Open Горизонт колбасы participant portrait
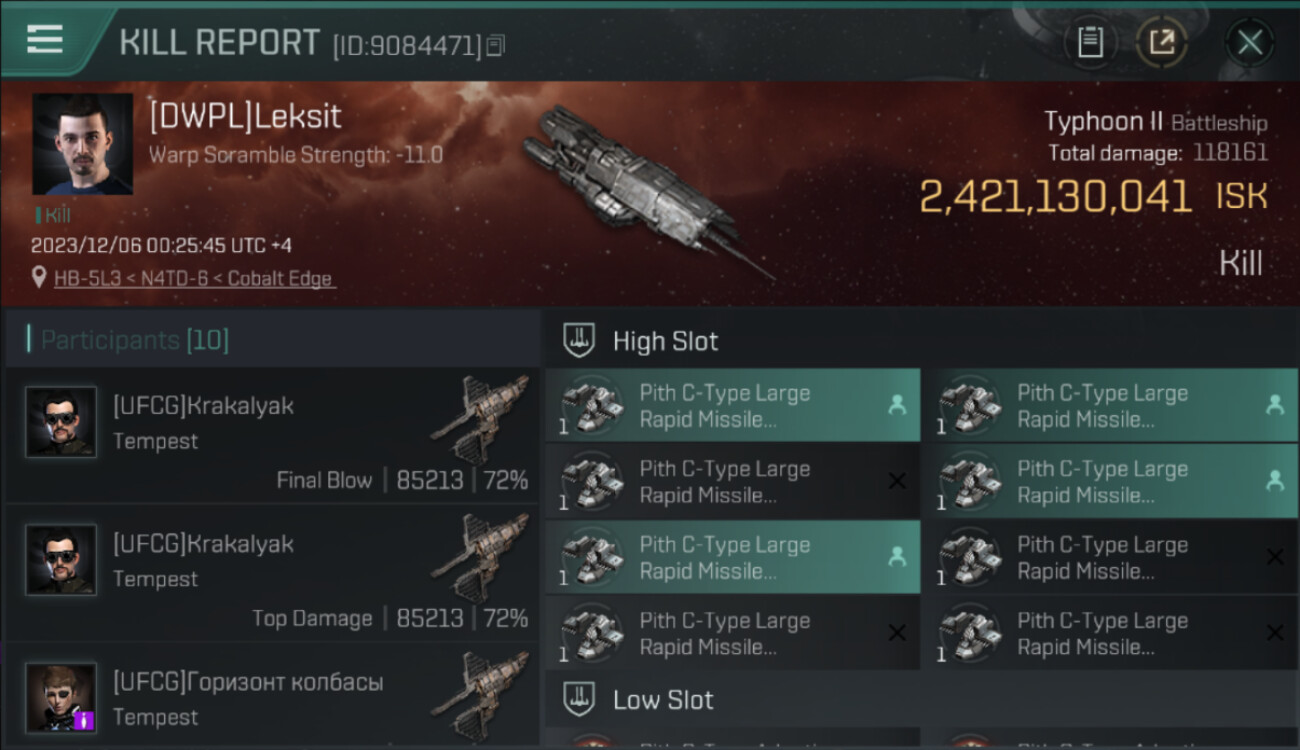Screen dimensions: 1300x750 (61, 697)
